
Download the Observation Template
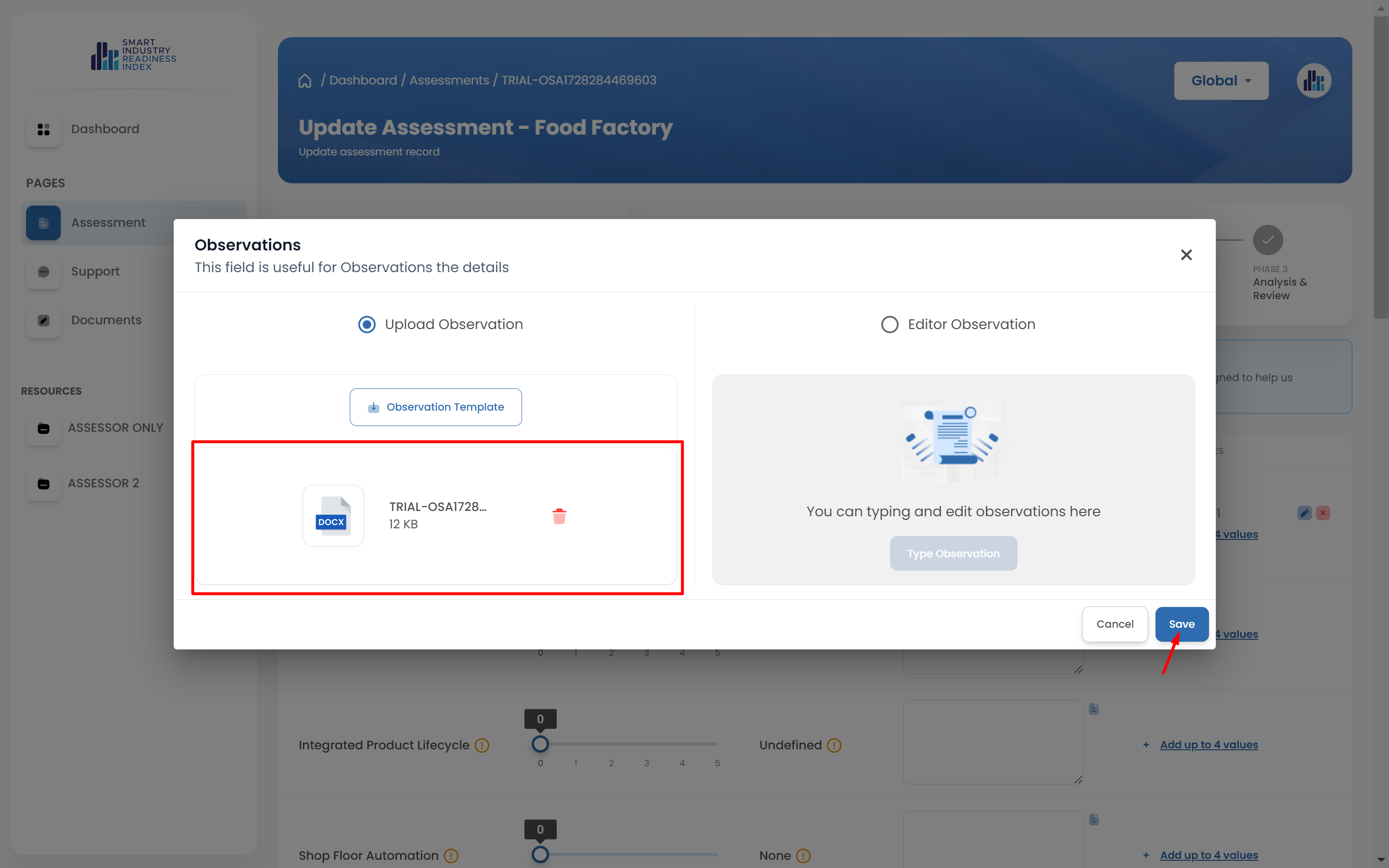click(x=436, y=407)
